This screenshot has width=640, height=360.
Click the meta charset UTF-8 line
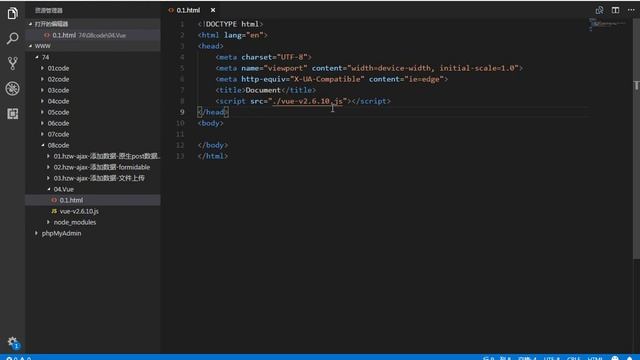tap(264, 57)
